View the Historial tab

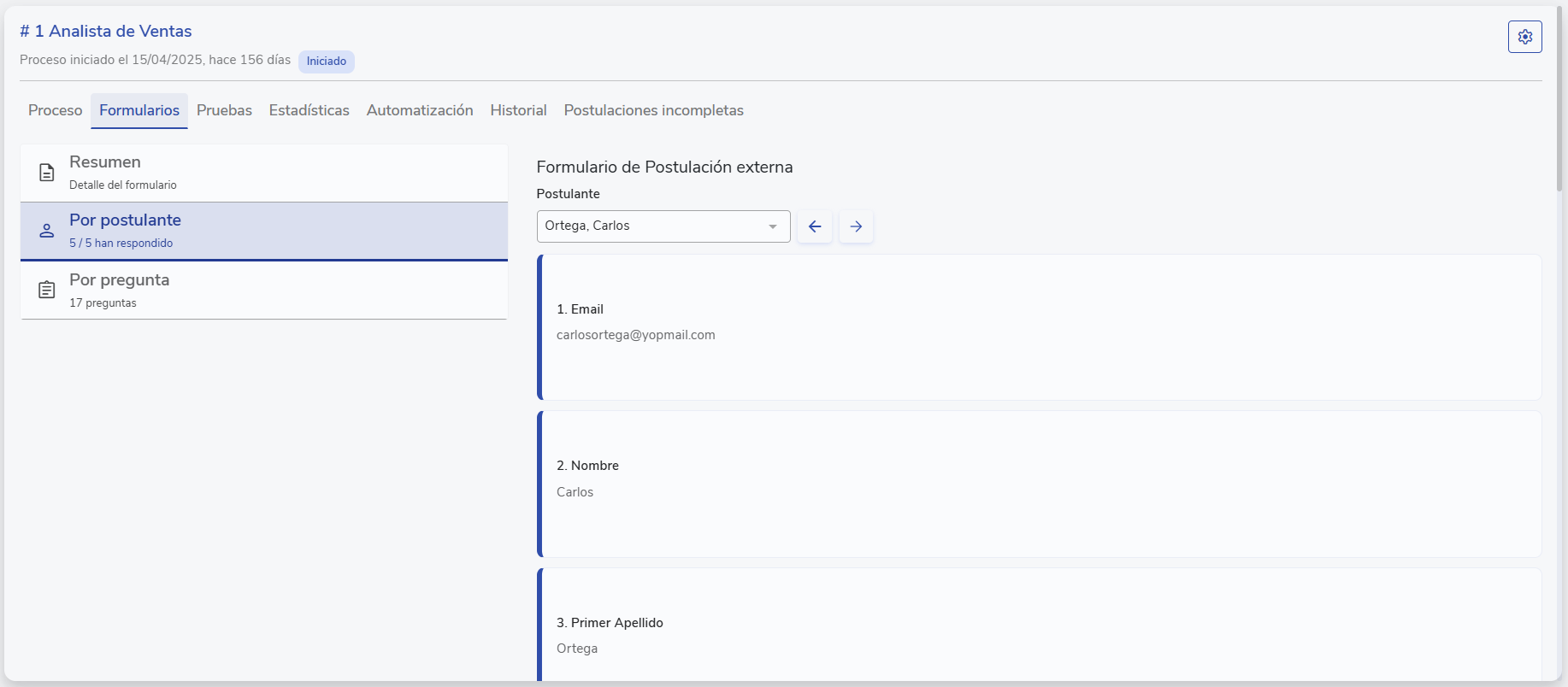point(518,110)
